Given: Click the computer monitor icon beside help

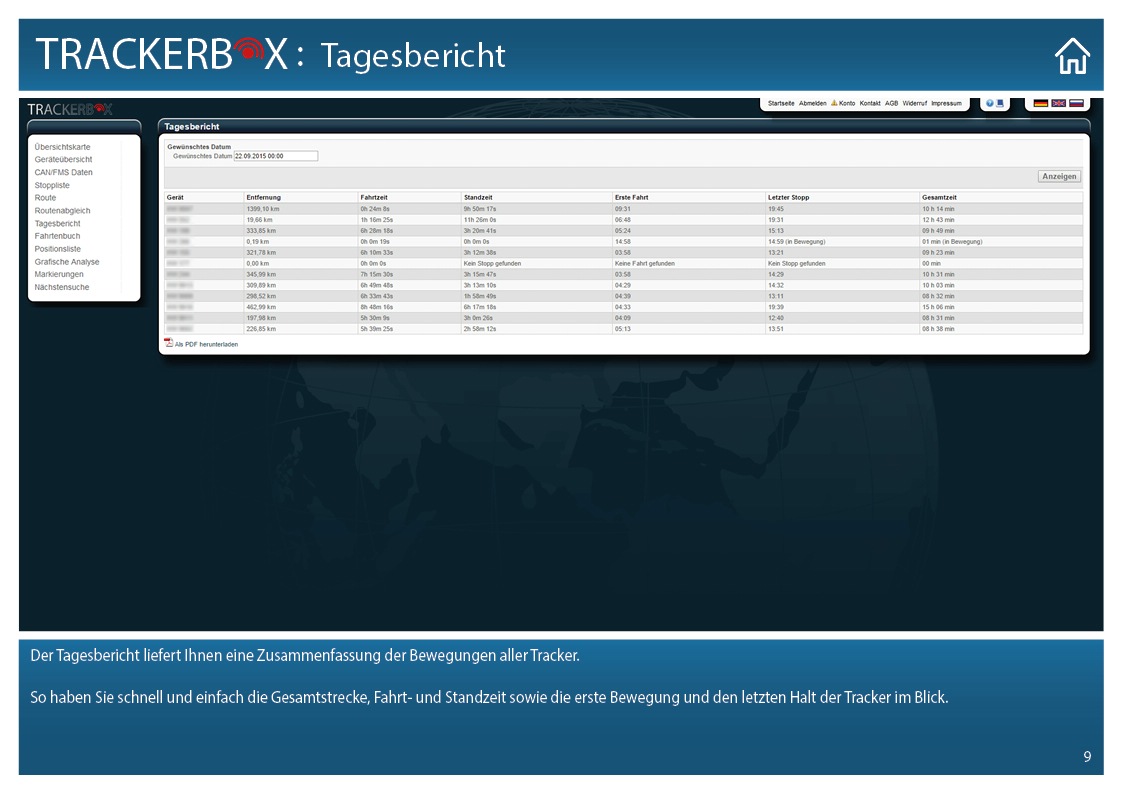Looking at the screenshot, I should point(1000,103).
